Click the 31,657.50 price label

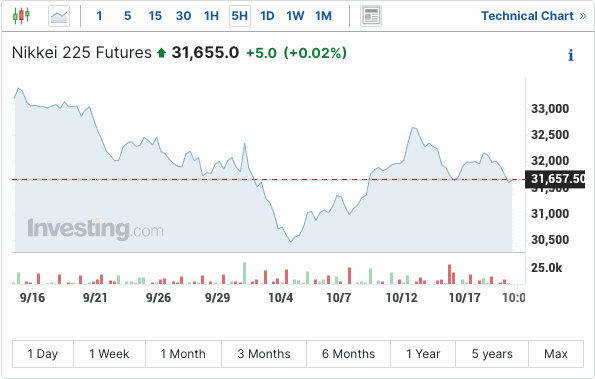coord(555,179)
